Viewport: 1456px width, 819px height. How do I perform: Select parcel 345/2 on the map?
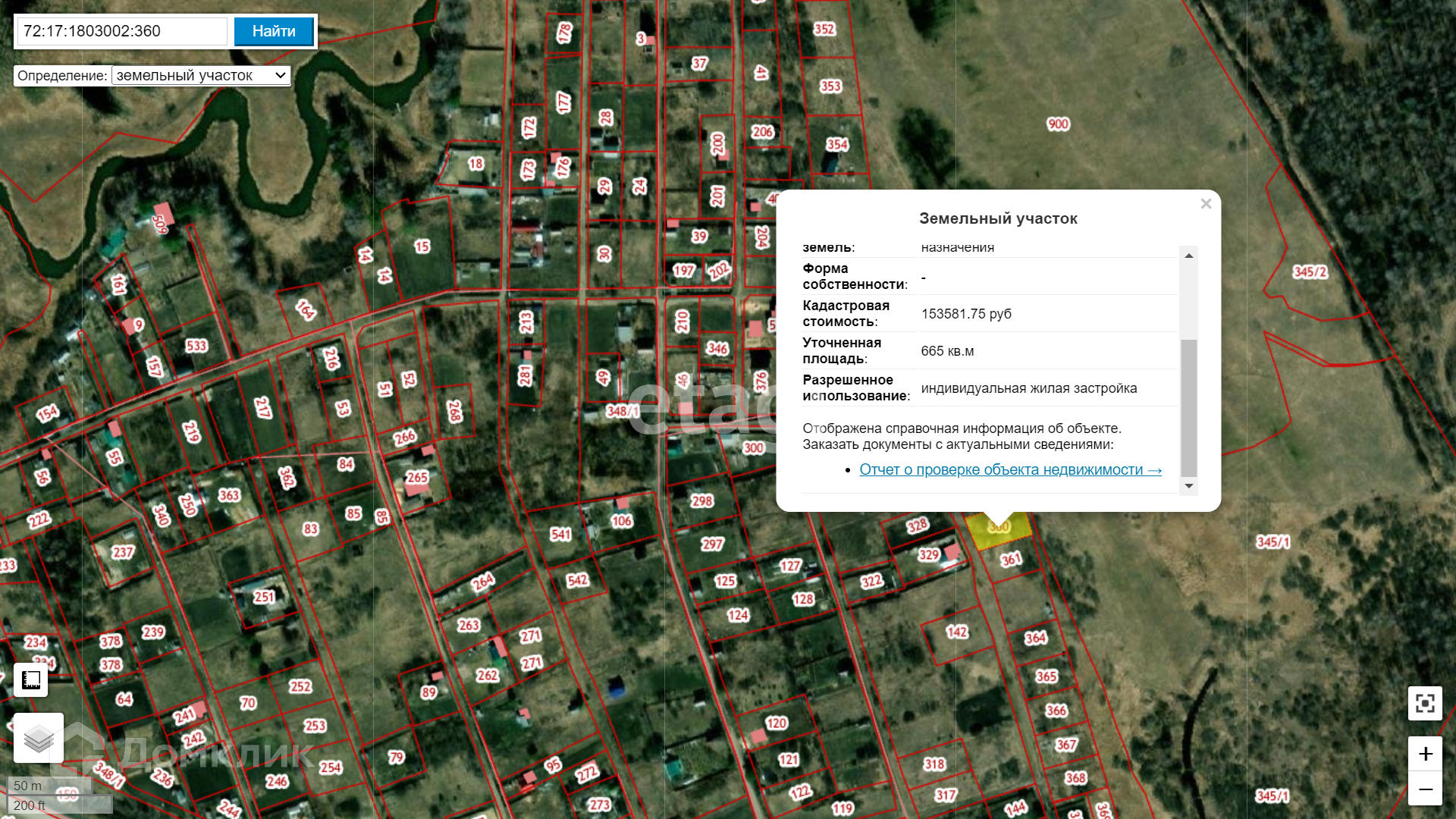[1310, 272]
